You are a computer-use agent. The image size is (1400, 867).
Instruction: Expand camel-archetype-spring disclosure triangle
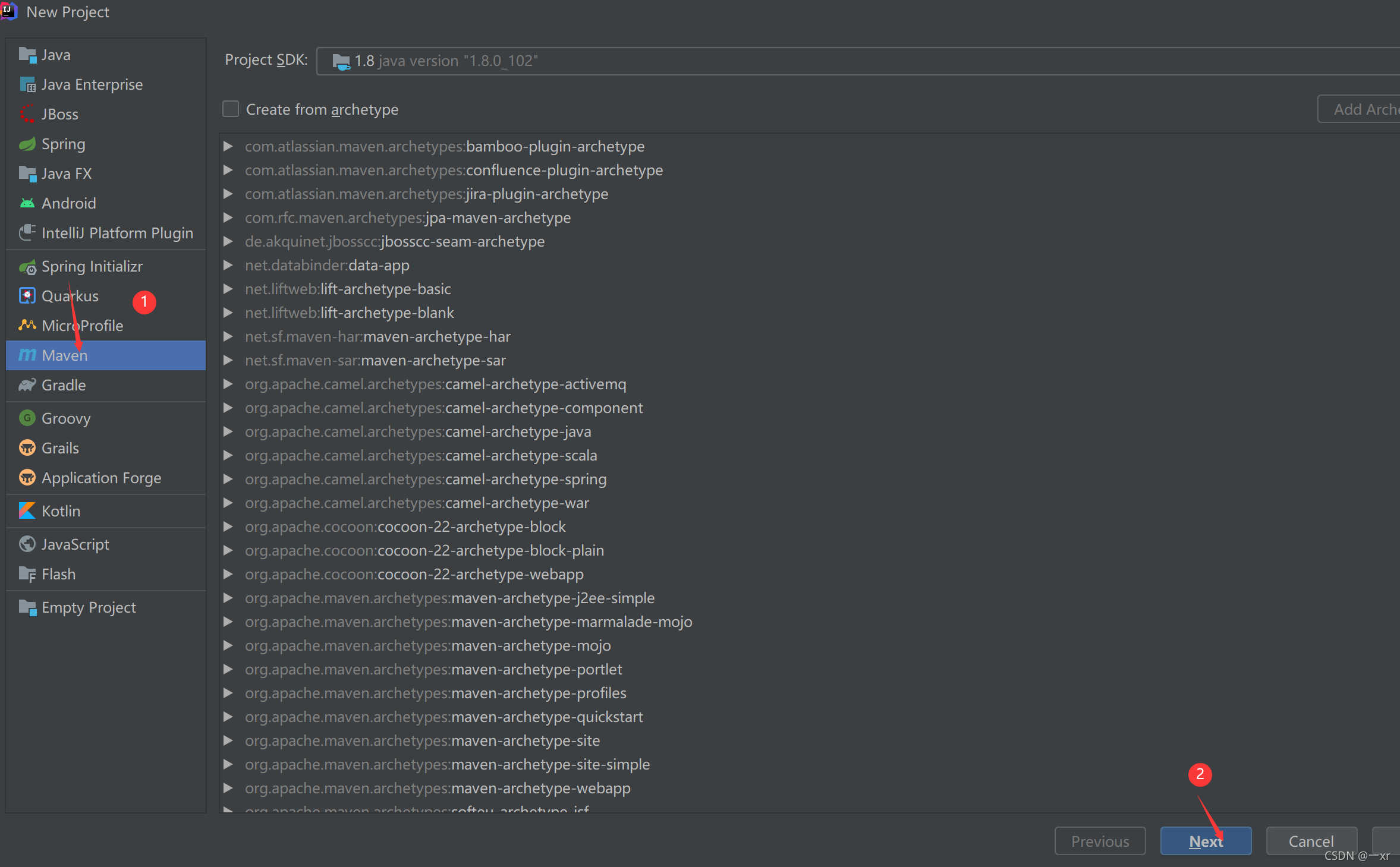[x=228, y=480]
